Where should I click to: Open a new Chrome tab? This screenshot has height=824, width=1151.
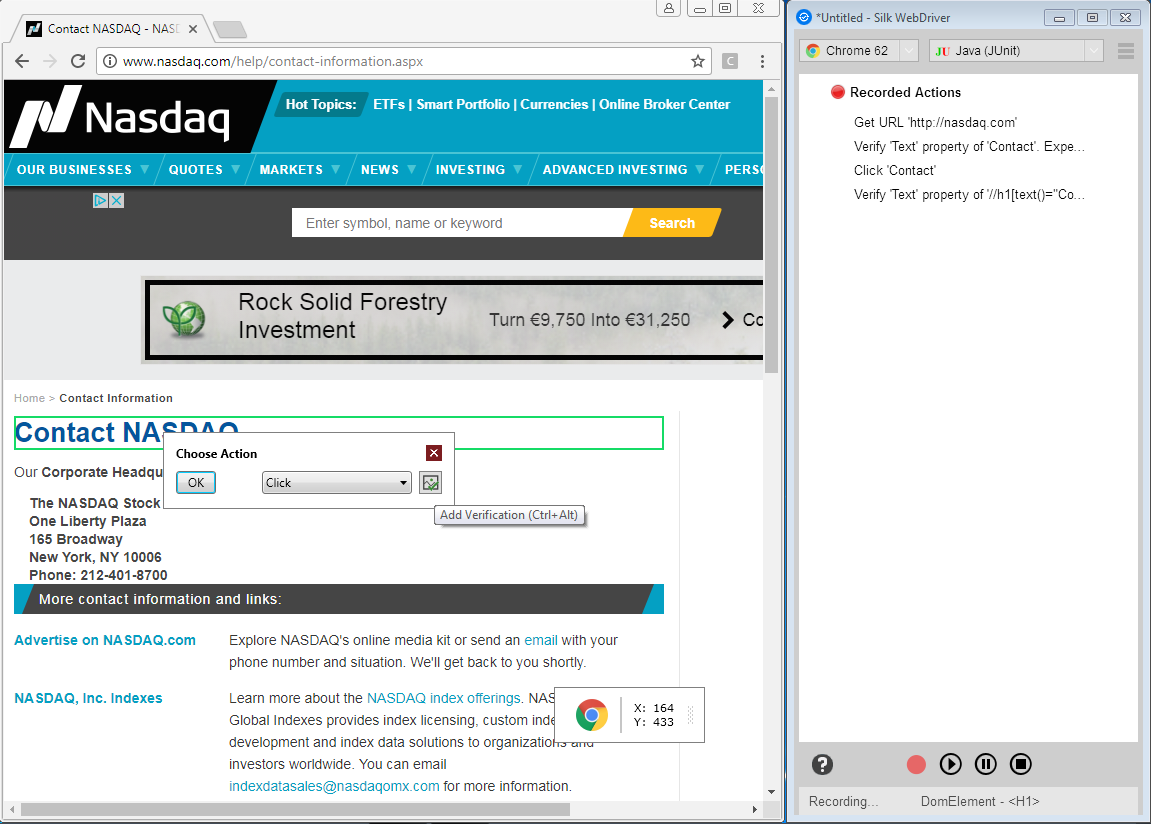click(x=230, y=29)
